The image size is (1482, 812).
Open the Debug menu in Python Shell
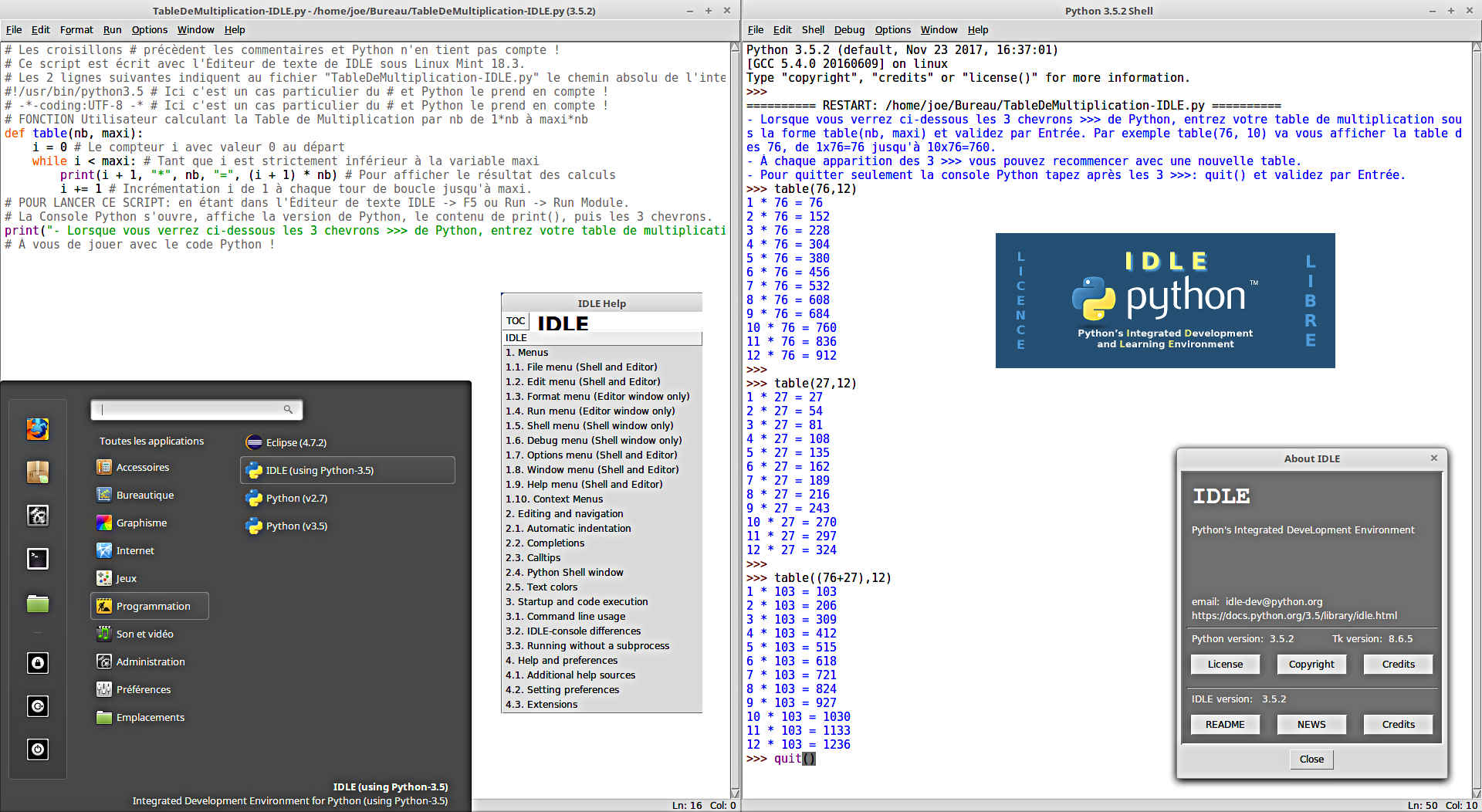tap(849, 29)
